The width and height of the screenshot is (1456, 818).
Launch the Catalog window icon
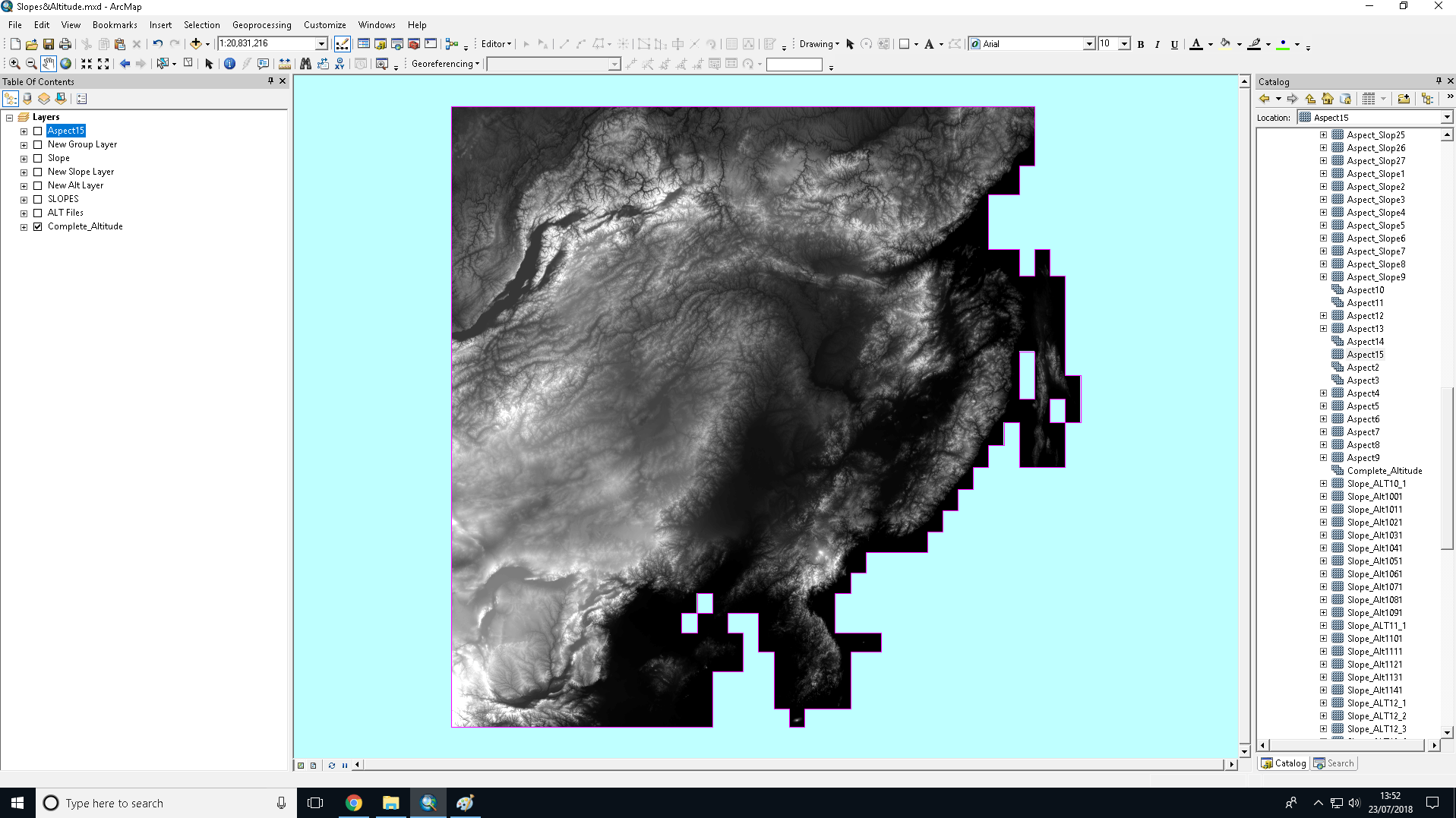(380, 43)
